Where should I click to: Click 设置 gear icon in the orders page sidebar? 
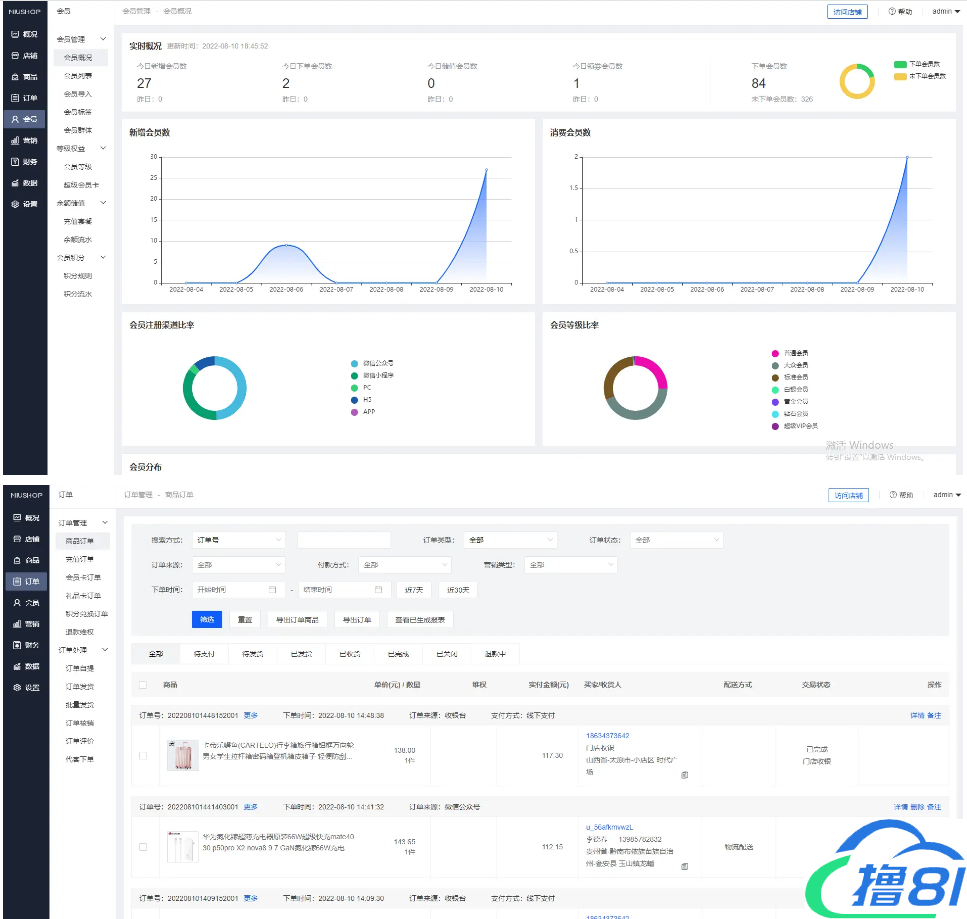point(15,688)
